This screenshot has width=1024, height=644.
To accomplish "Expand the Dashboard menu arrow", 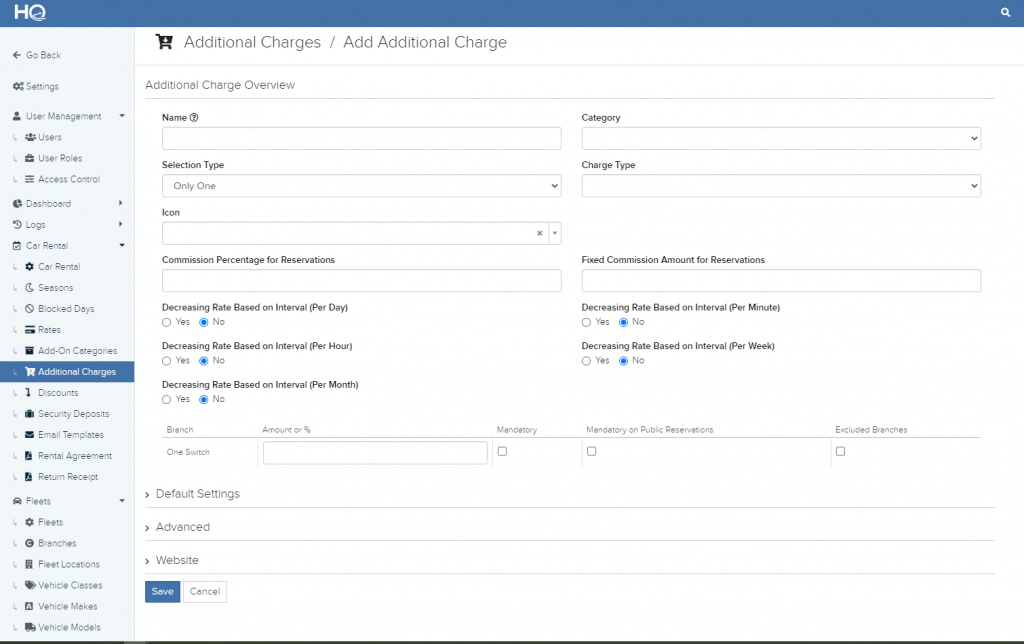I will pyautogui.click(x=121, y=203).
